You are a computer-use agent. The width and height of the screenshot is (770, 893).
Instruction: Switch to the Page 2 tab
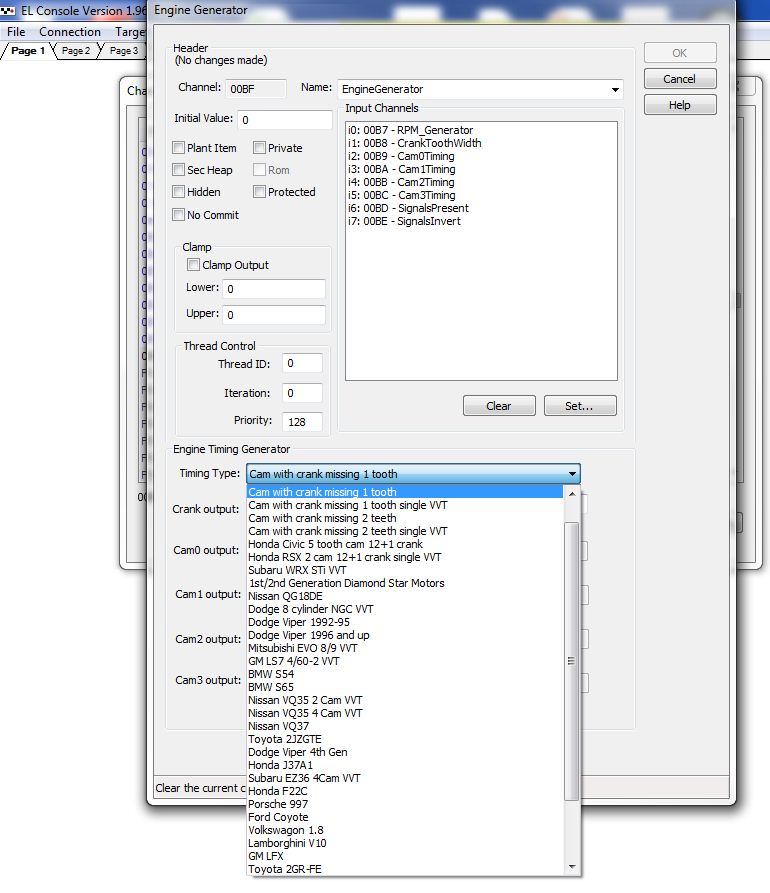pyautogui.click(x=75, y=51)
